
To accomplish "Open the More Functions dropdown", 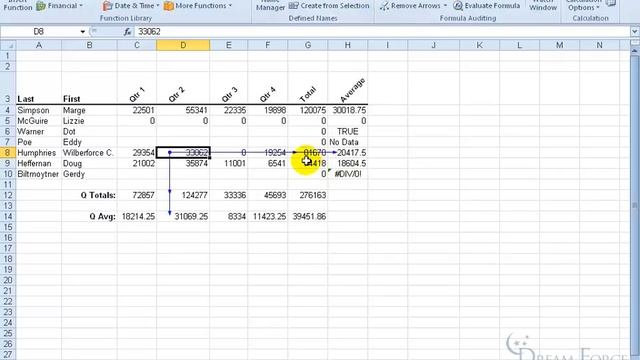I will click(x=198, y=6).
